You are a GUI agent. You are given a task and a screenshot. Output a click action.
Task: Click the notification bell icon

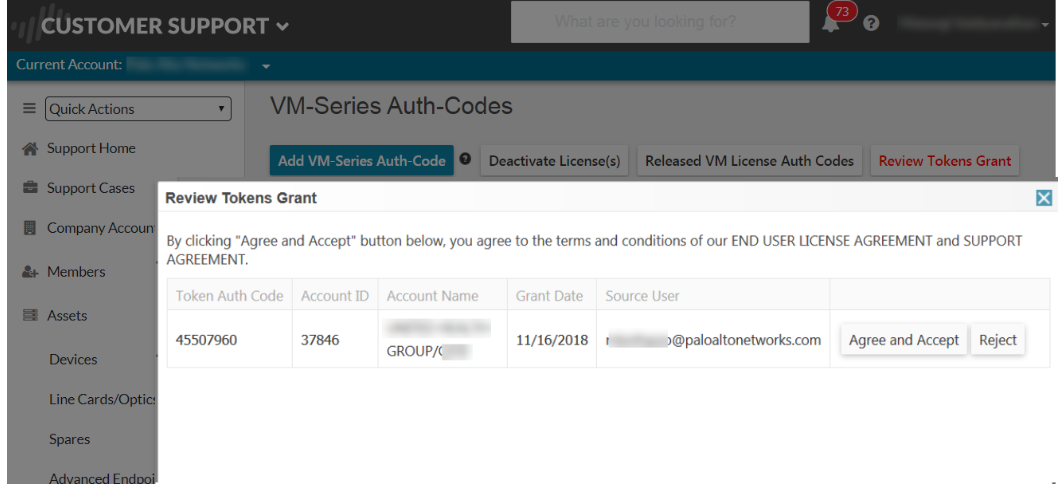831,24
